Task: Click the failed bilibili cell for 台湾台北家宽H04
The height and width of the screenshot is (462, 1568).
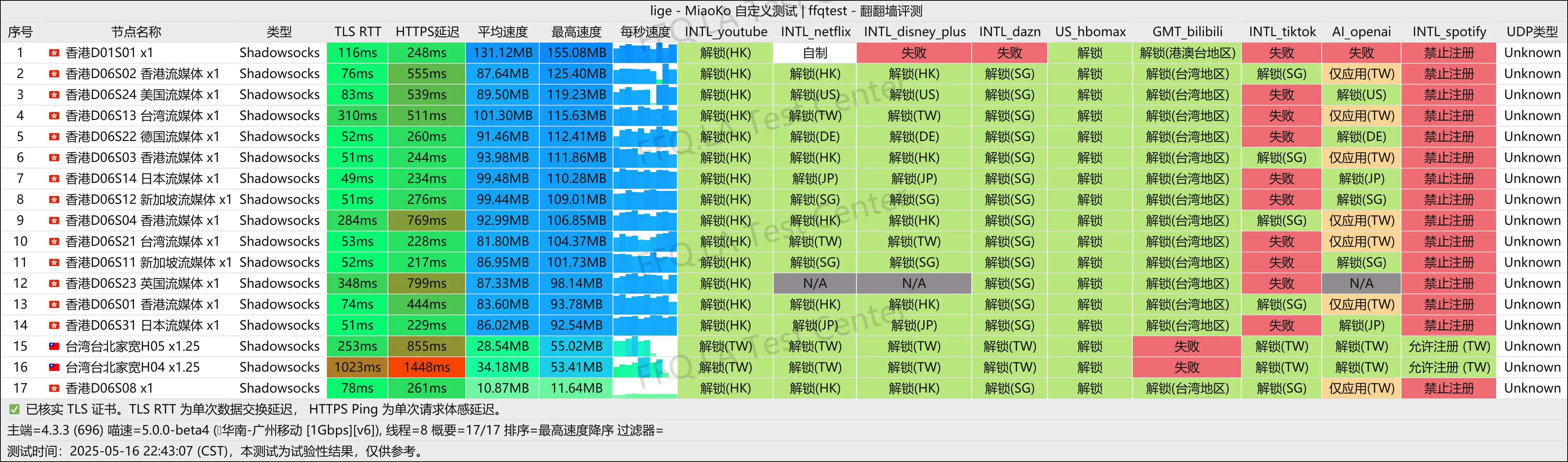Action: (1187, 368)
